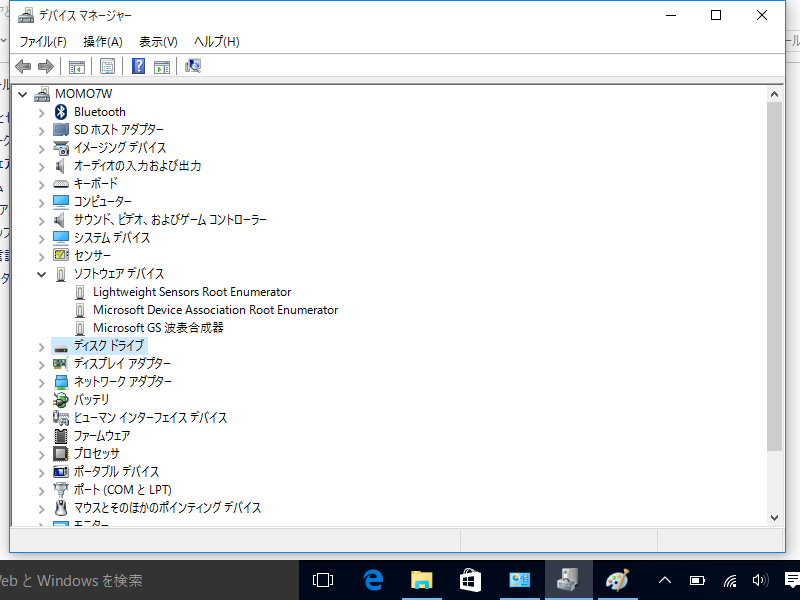This screenshot has height=600, width=800.
Task: Click the scrollbar down arrow
Action: click(x=774, y=518)
